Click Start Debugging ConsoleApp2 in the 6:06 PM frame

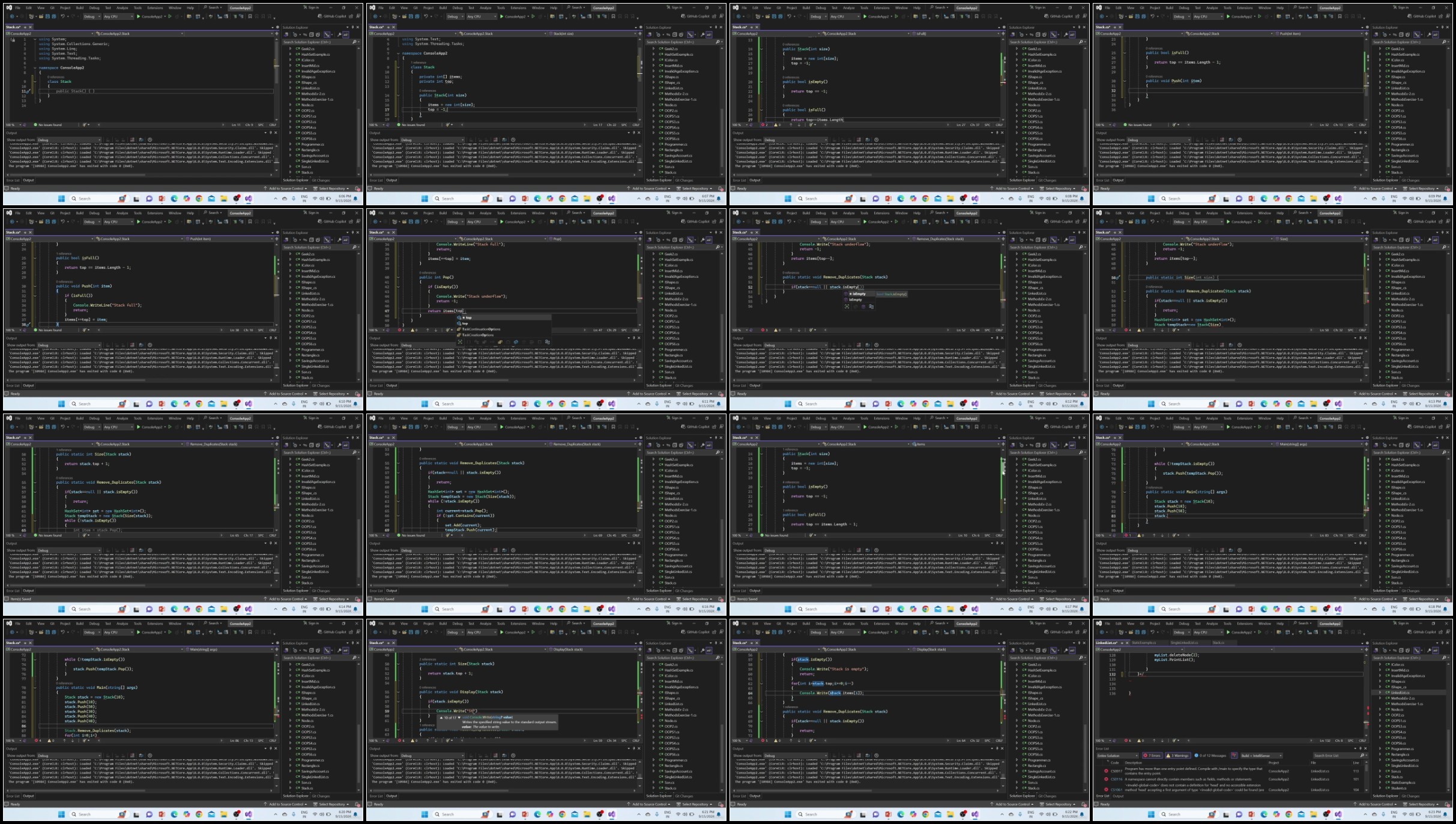(150, 17)
